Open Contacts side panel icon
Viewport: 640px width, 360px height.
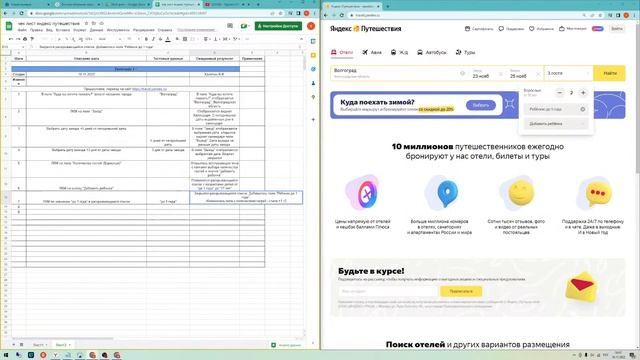pos(313,83)
